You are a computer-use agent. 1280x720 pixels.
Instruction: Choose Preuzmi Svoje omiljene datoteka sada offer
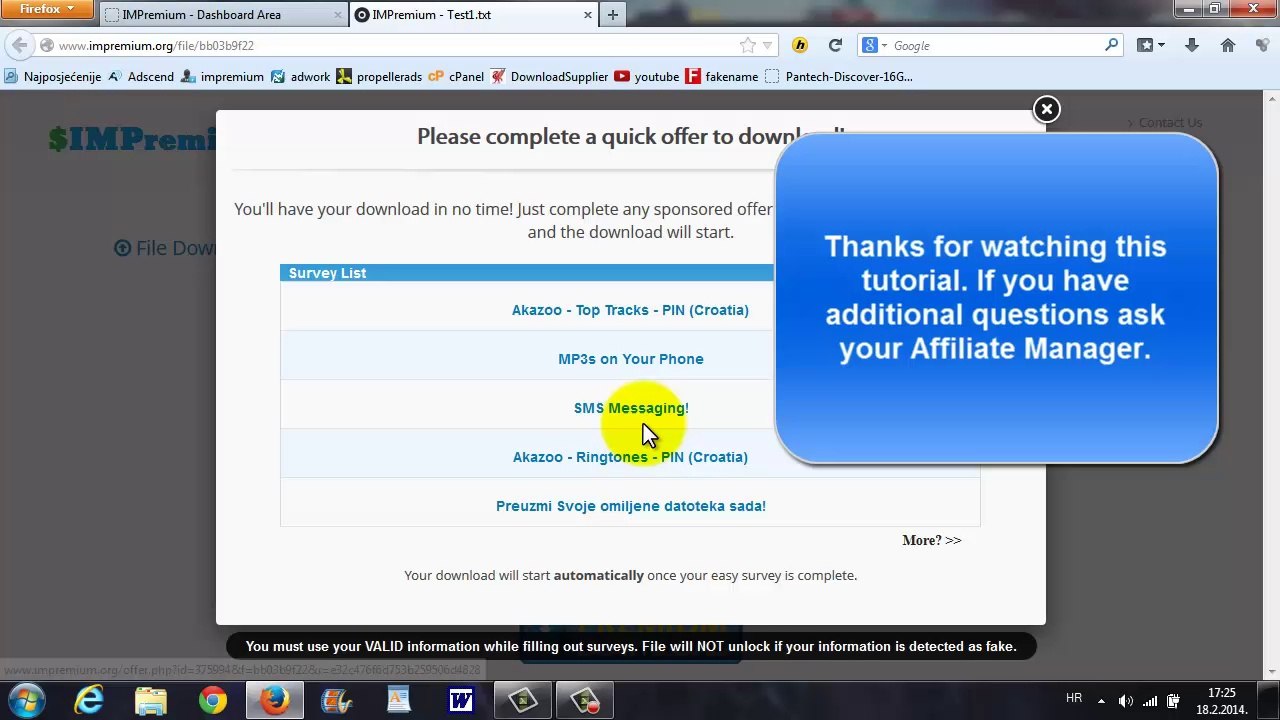pos(630,506)
